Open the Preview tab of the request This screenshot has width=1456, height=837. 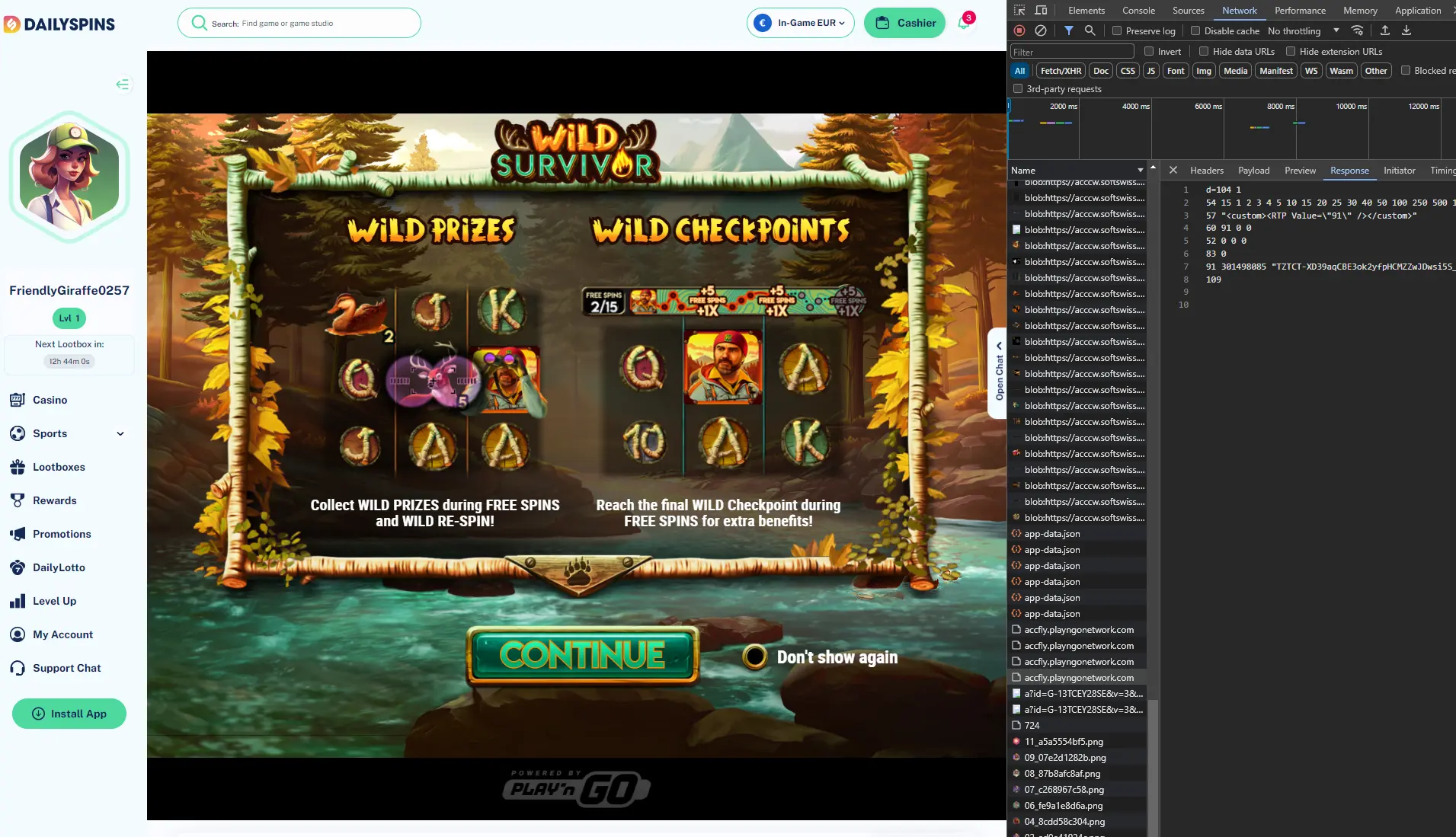1300,171
